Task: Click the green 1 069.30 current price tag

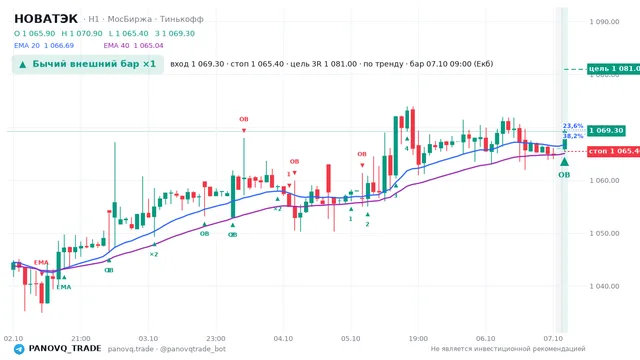Action: [606, 131]
